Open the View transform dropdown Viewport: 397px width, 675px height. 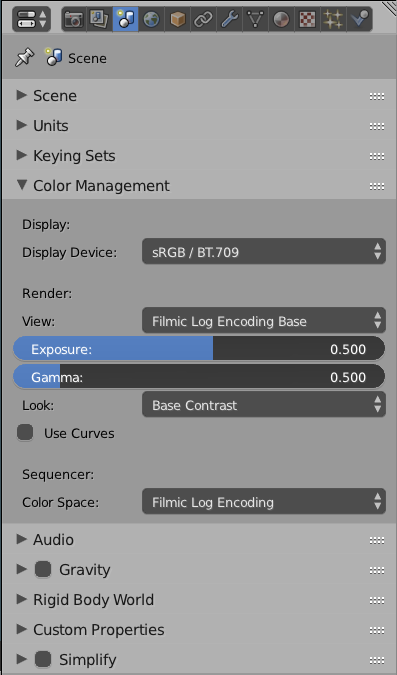point(264,320)
